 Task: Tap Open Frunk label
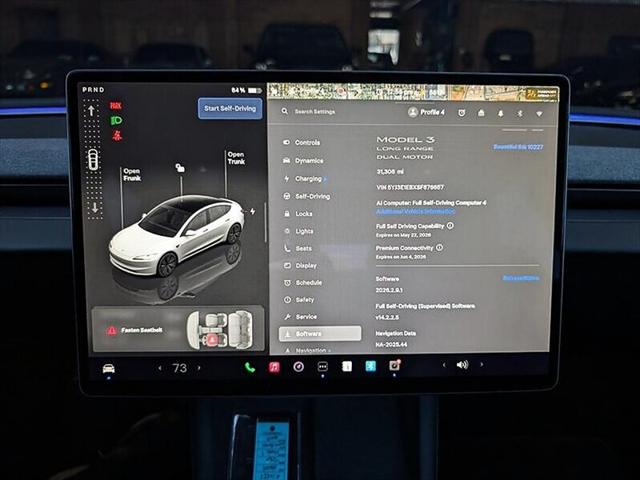point(132,175)
